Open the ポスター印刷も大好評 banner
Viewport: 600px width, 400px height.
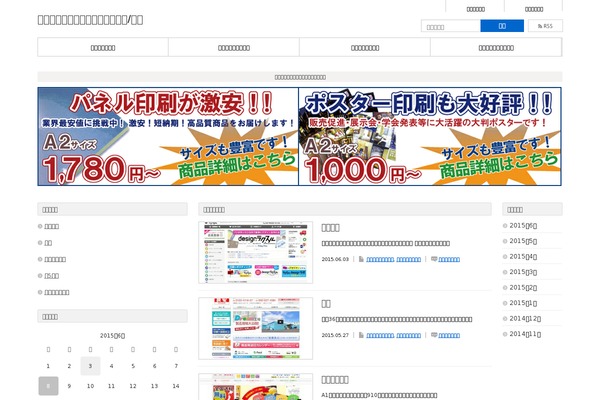430,137
